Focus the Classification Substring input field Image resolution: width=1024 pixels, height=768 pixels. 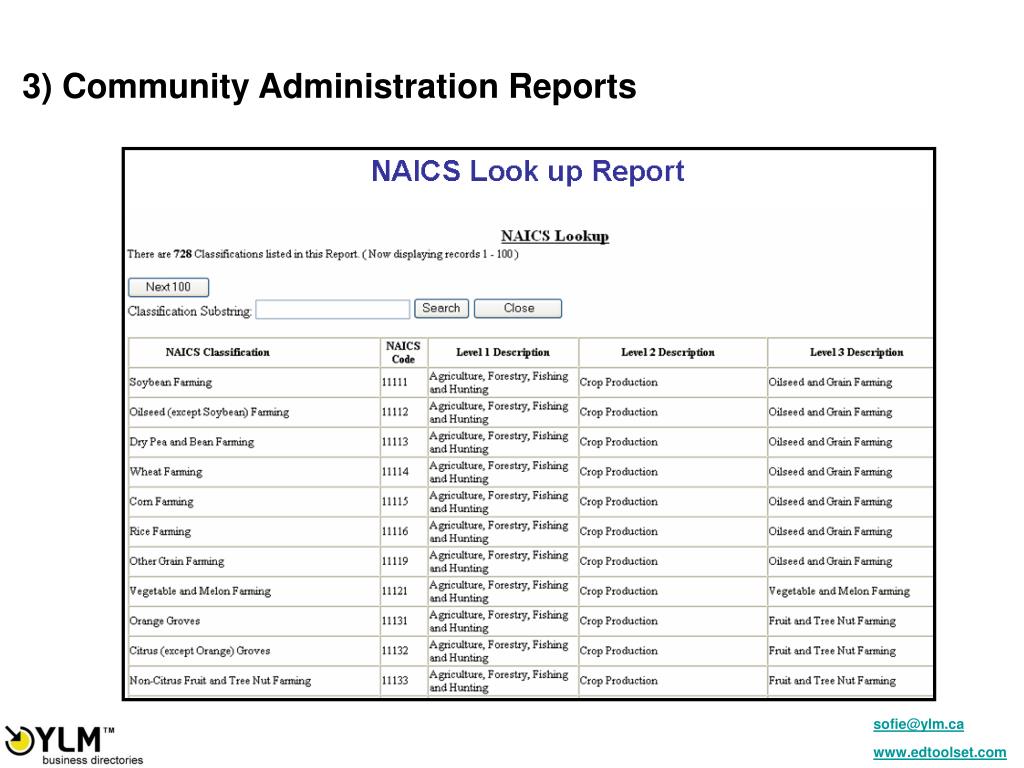[332, 310]
